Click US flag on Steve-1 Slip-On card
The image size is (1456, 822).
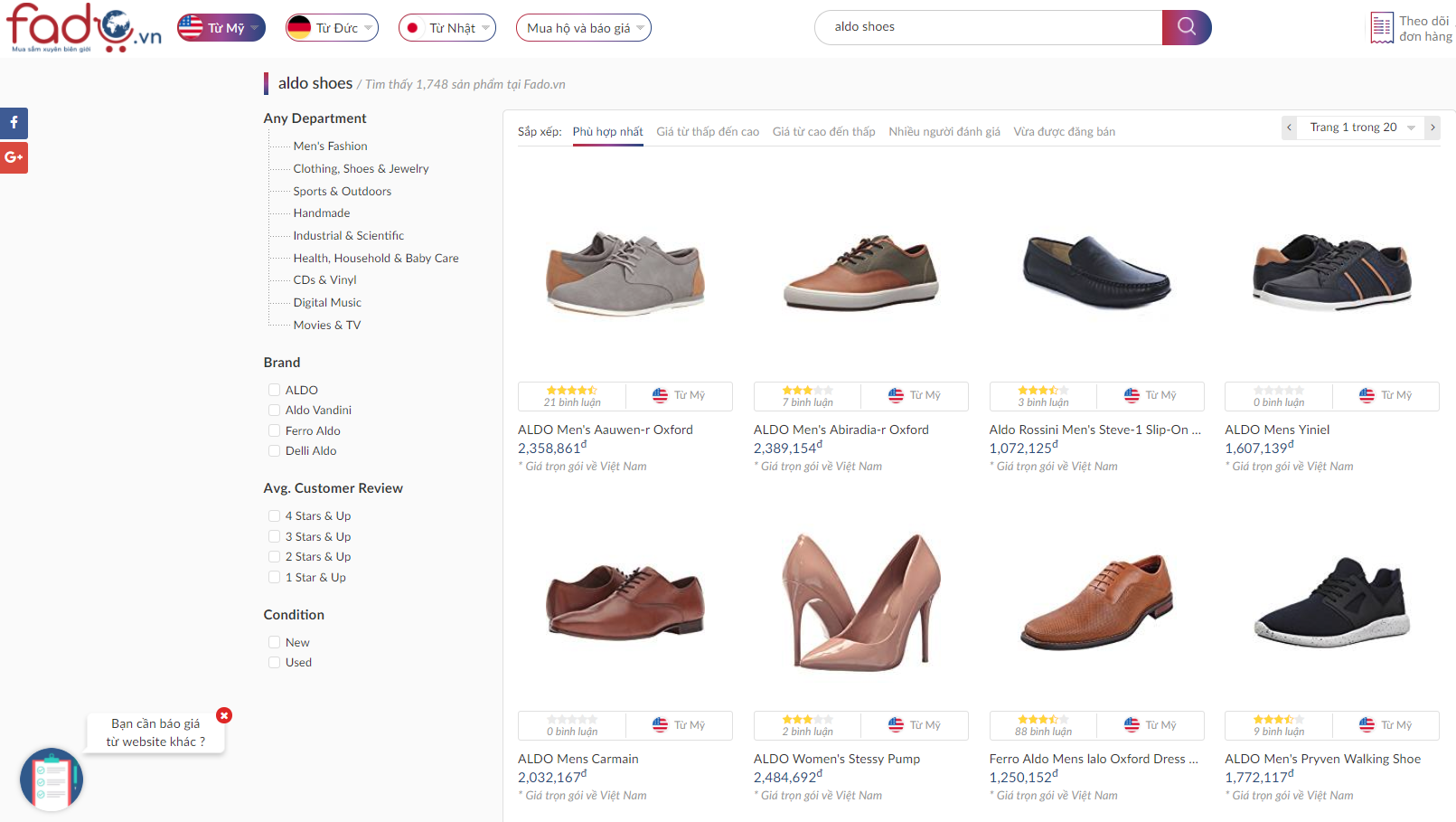pyautogui.click(x=1132, y=395)
